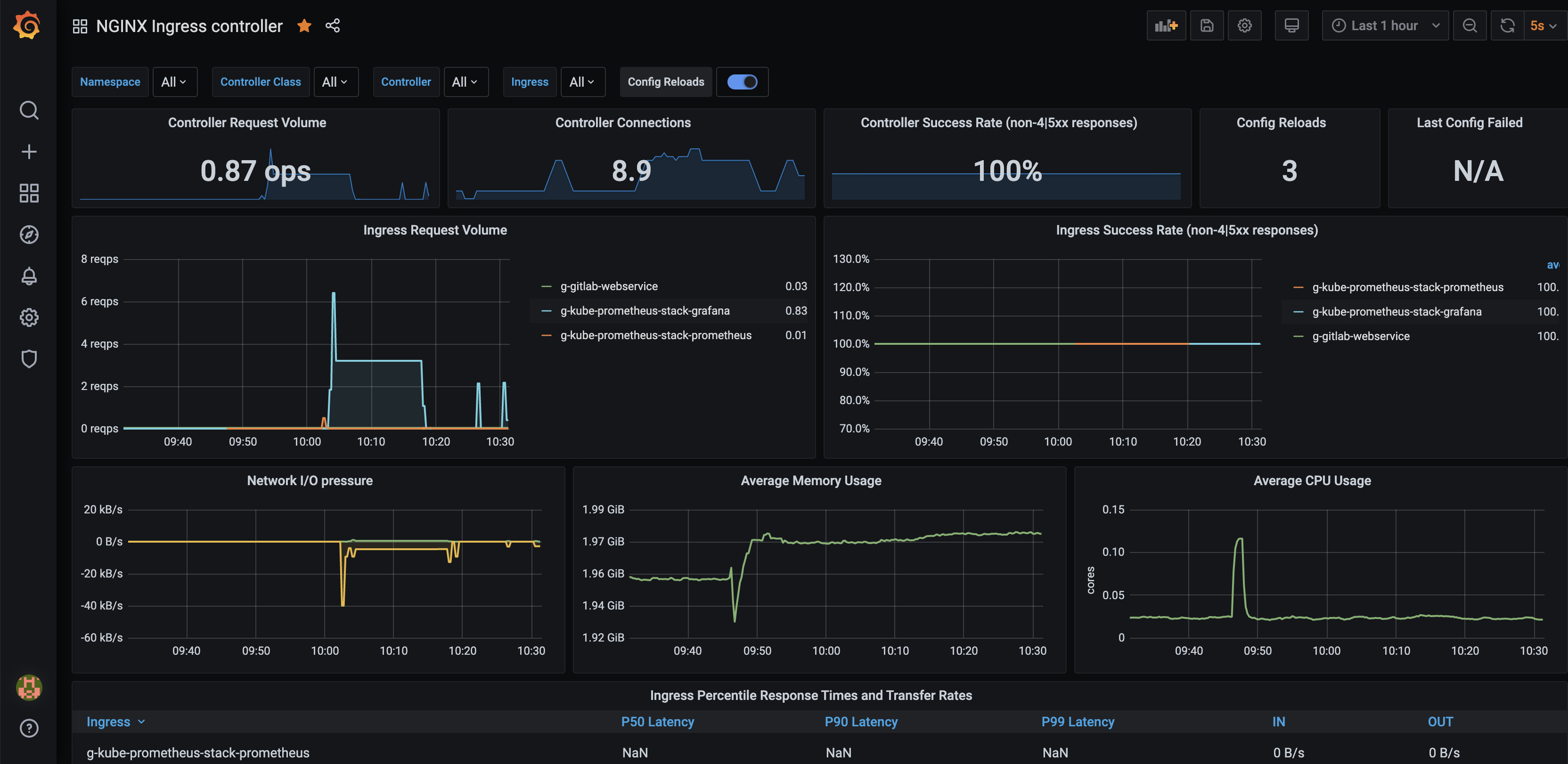Sort table by P50 Latency column
This screenshot has height=764, width=1568.
[657, 722]
